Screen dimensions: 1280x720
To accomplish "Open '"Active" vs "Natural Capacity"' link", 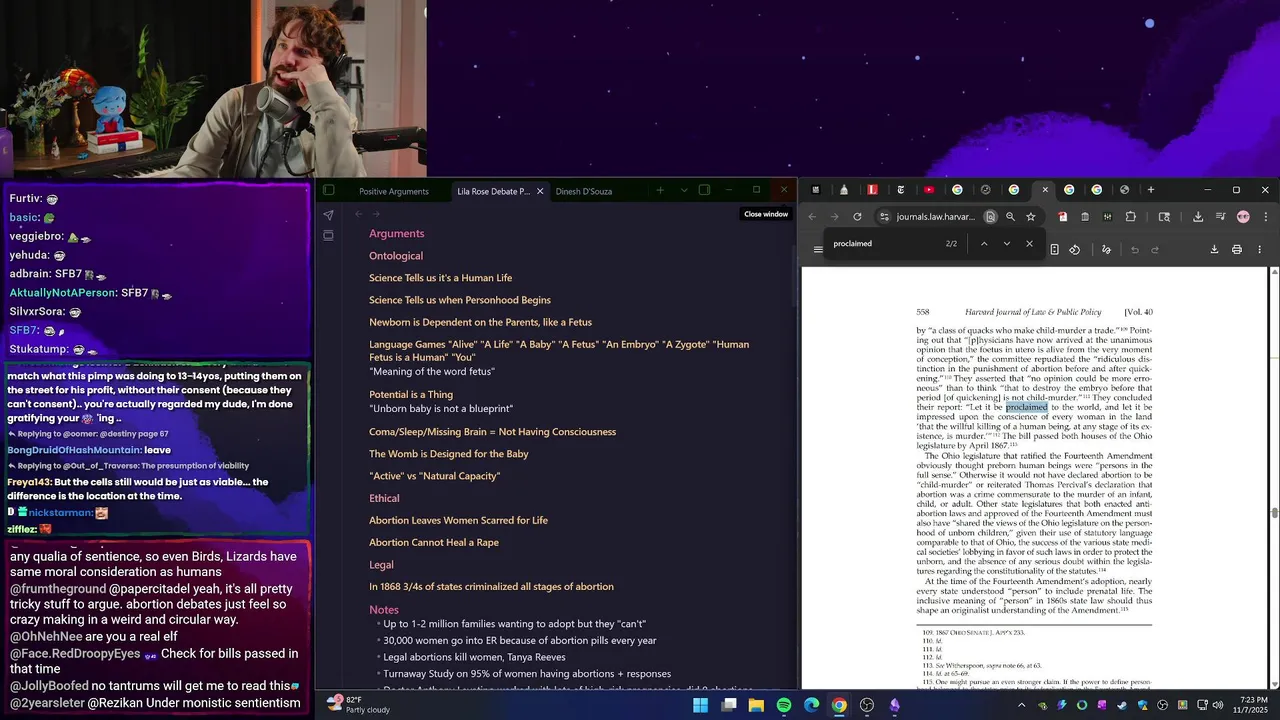I will [x=434, y=476].
